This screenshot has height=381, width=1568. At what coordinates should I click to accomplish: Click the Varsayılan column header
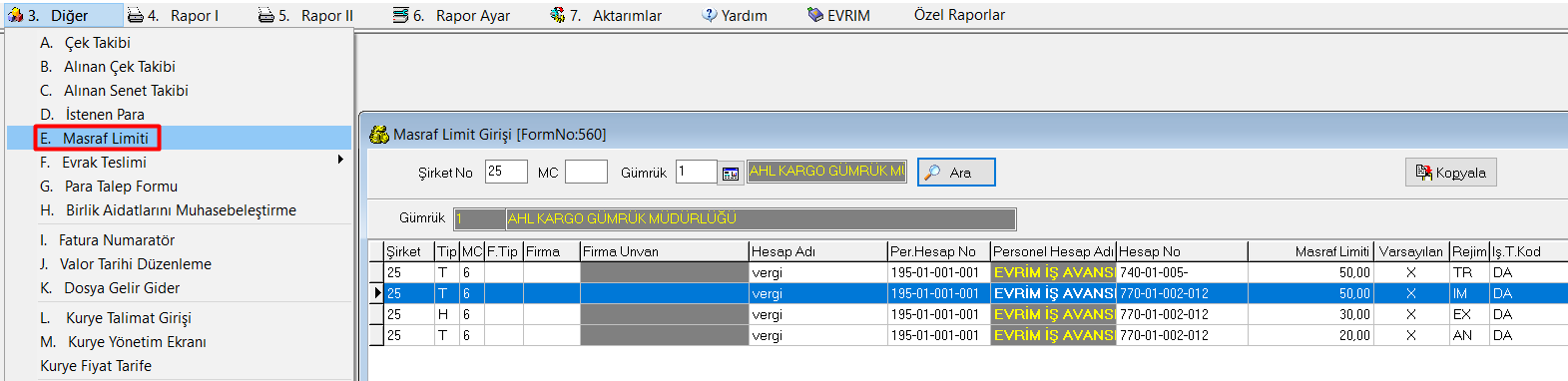click(1411, 251)
